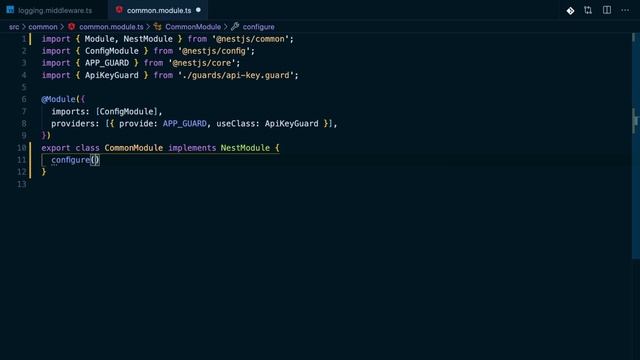Screen dimensions: 640x360
Task: Click the implements keyword on line 10
Action: [x=192, y=148]
